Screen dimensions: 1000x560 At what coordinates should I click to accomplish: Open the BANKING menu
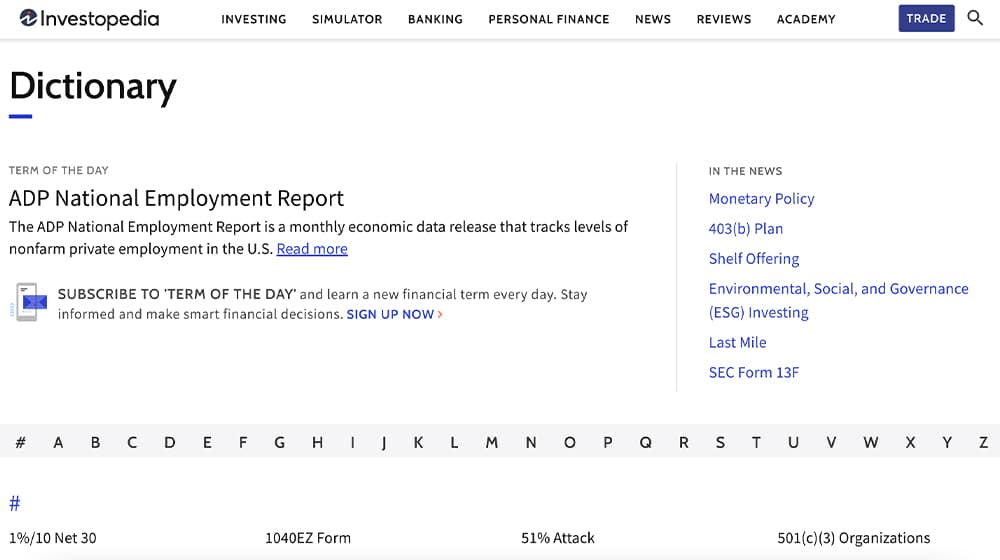(x=435, y=19)
